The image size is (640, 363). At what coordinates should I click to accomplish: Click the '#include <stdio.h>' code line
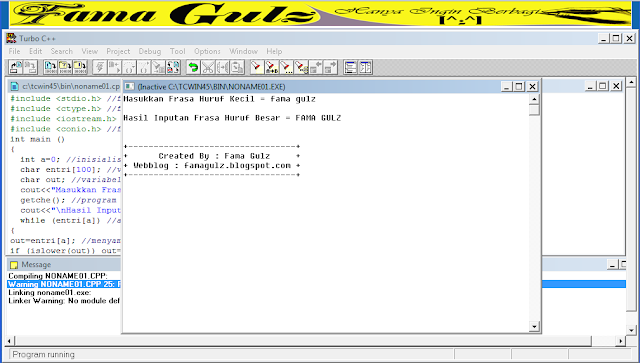[x=65, y=99]
